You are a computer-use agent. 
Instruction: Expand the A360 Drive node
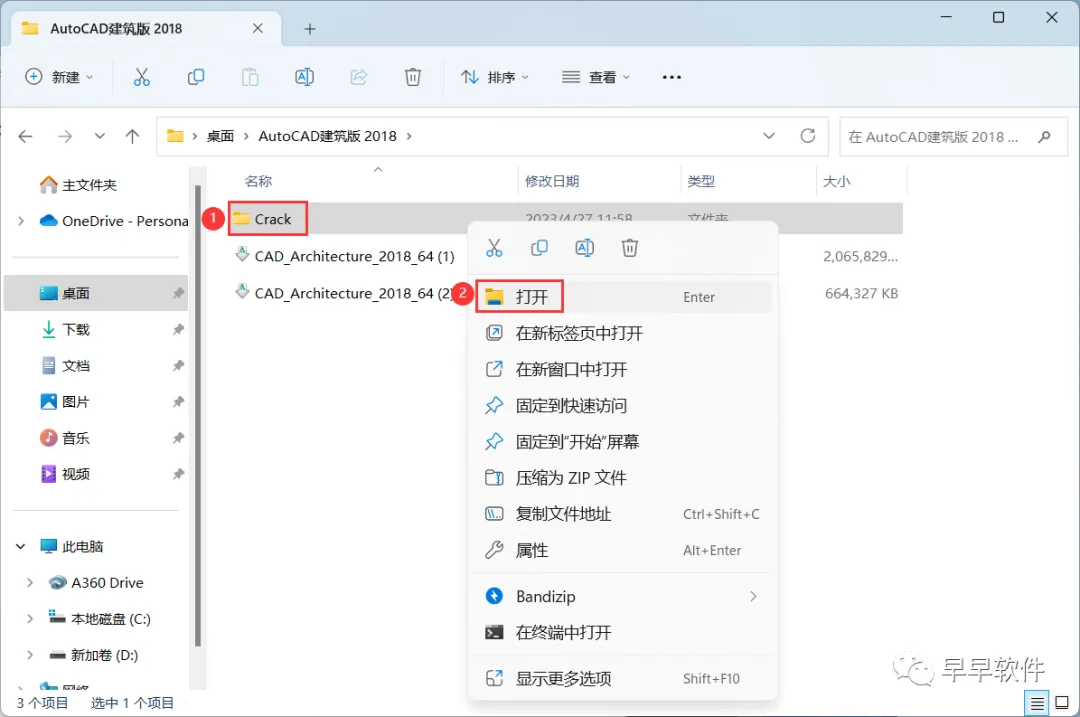[x=30, y=583]
